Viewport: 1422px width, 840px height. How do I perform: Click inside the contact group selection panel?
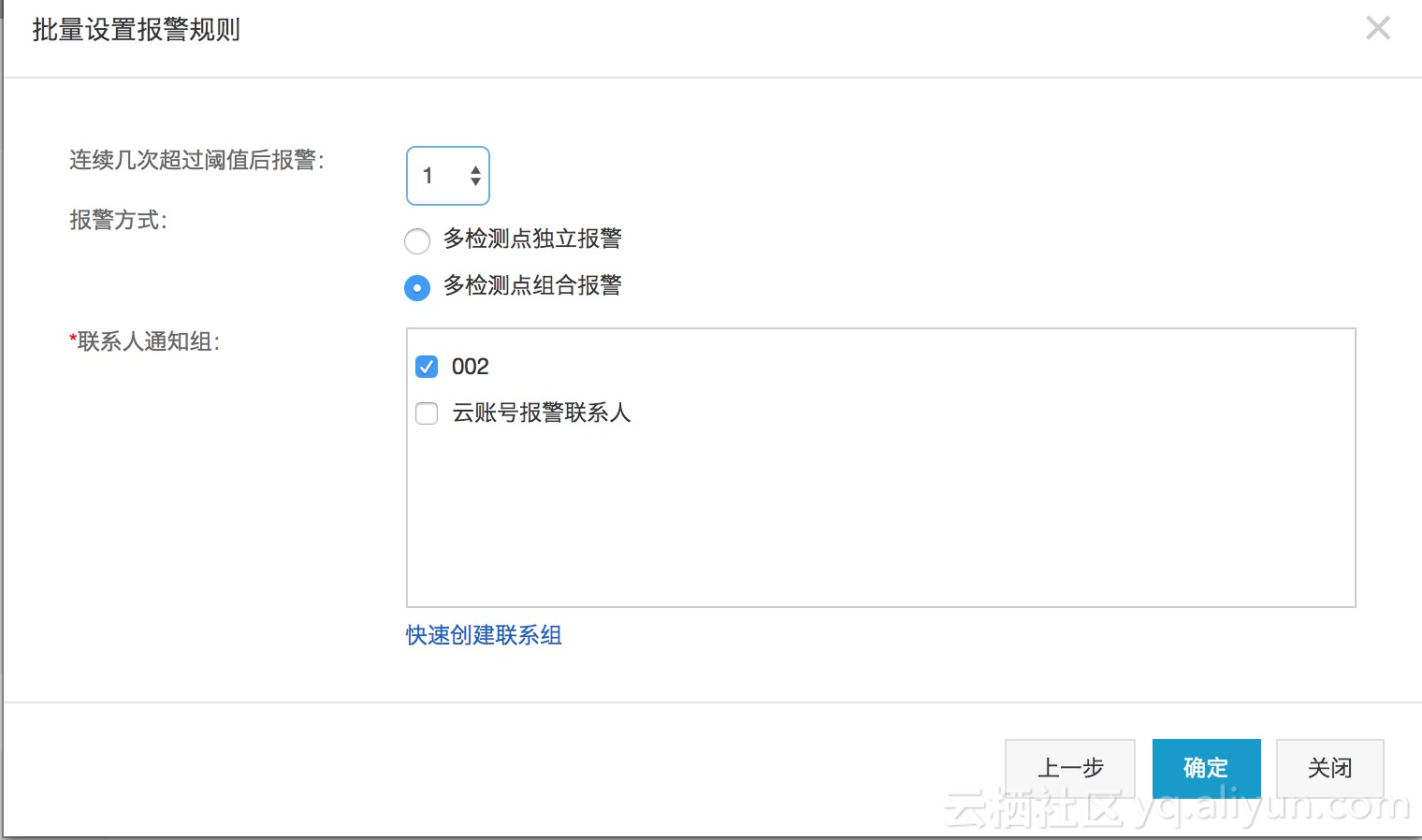pyautogui.click(x=879, y=514)
